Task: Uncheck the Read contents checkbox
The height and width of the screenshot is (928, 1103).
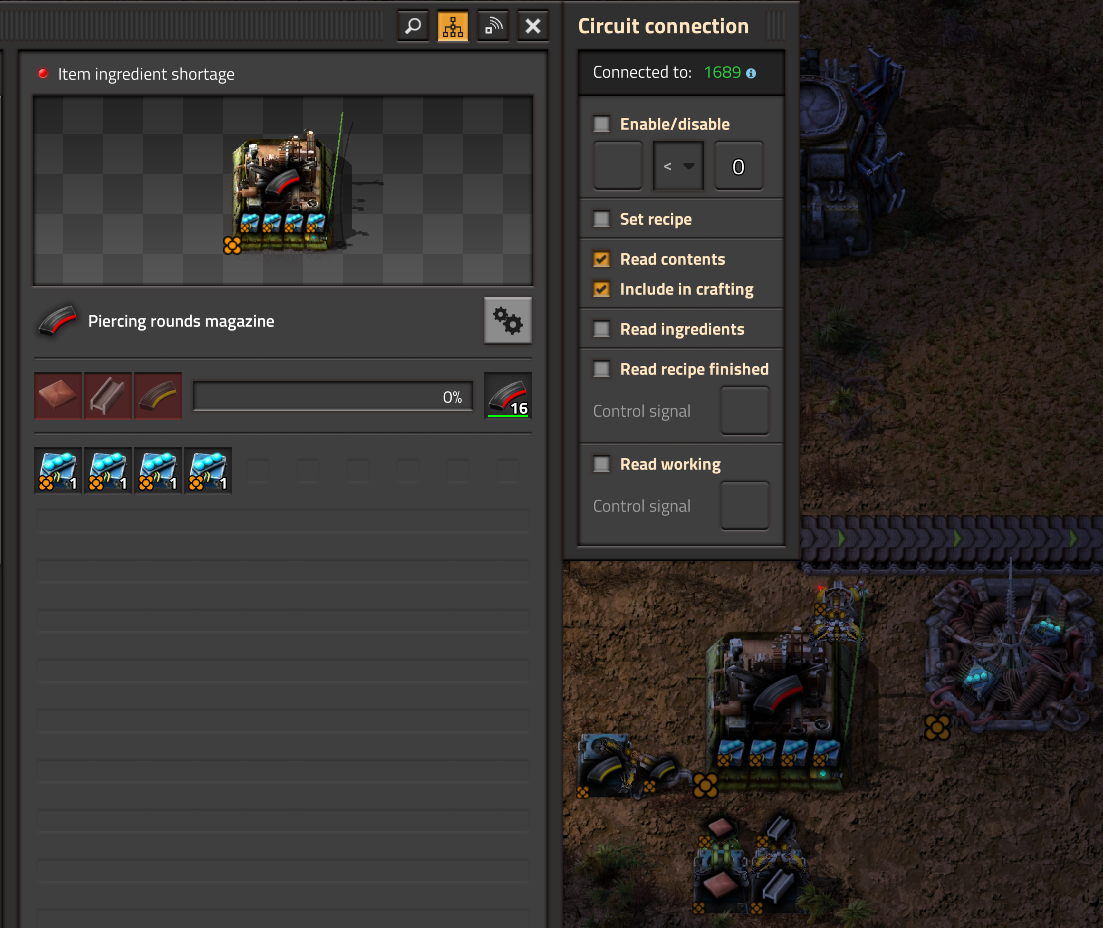Action: coord(601,260)
